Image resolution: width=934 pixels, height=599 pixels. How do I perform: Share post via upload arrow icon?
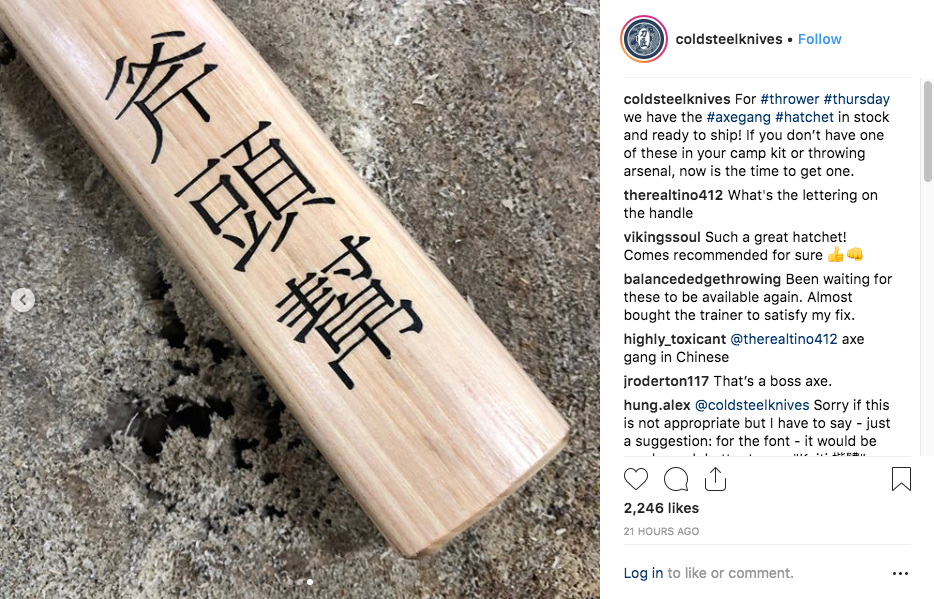pos(715,479)
